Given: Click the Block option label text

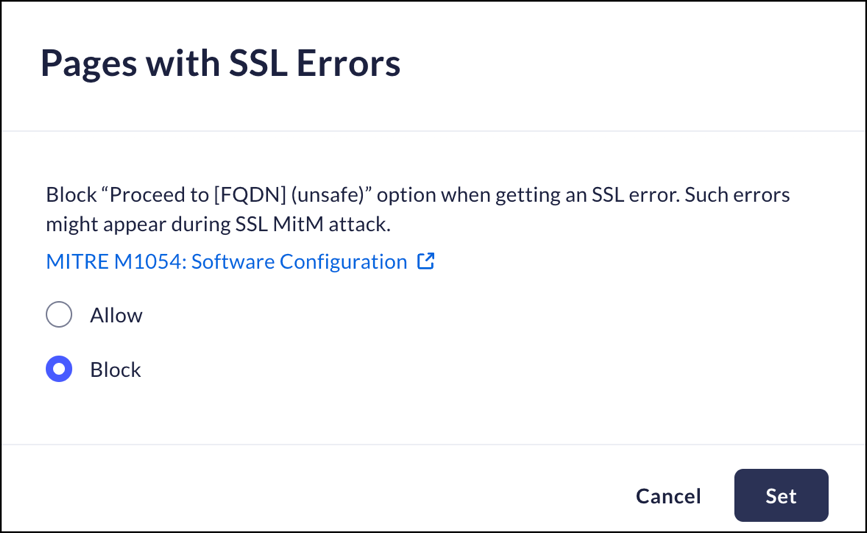Looking at the screenshot, I should (115, 369).
